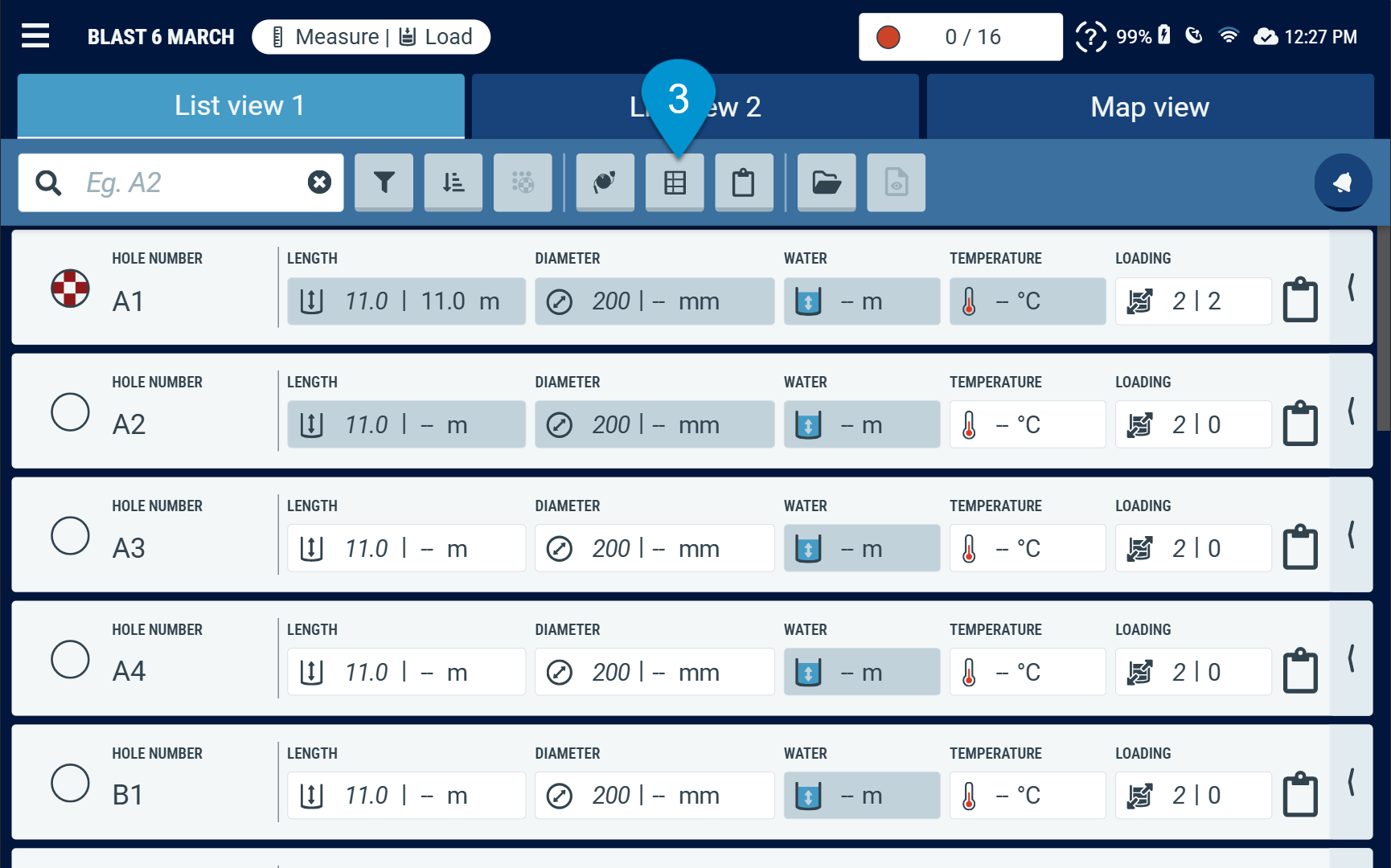
Task: Expand the side panel chevron on row A2
Action: pos(1352,411)
